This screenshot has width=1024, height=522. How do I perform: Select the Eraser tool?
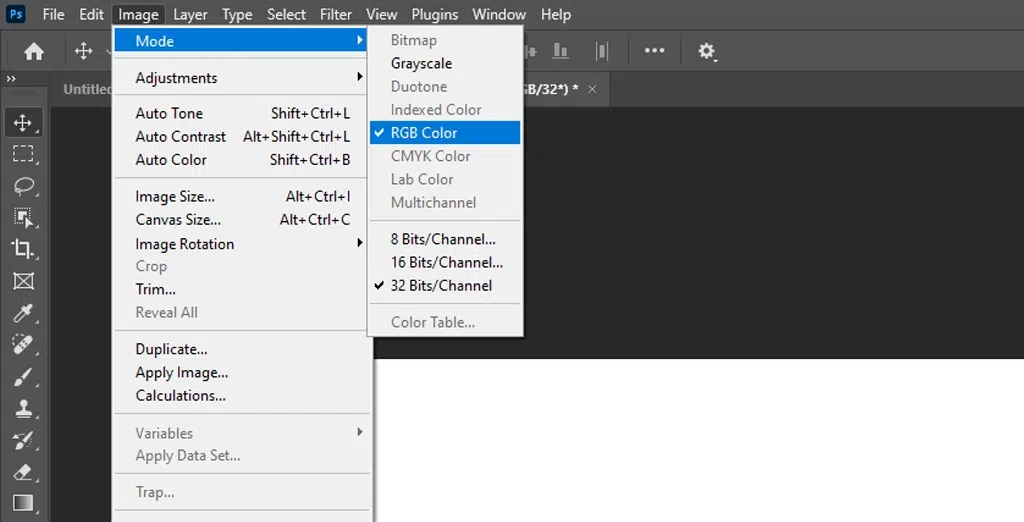coord(24,472)
